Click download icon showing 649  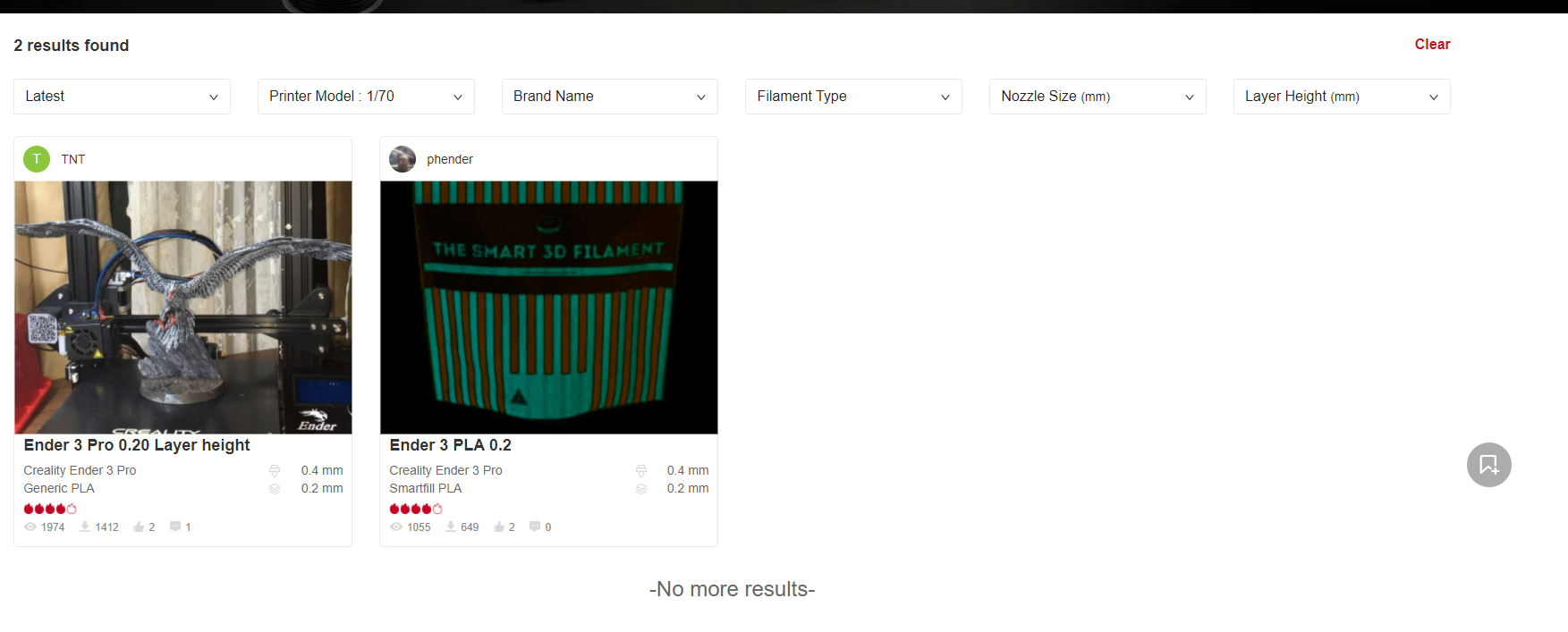pyautogui.click(x=451, y=527)
